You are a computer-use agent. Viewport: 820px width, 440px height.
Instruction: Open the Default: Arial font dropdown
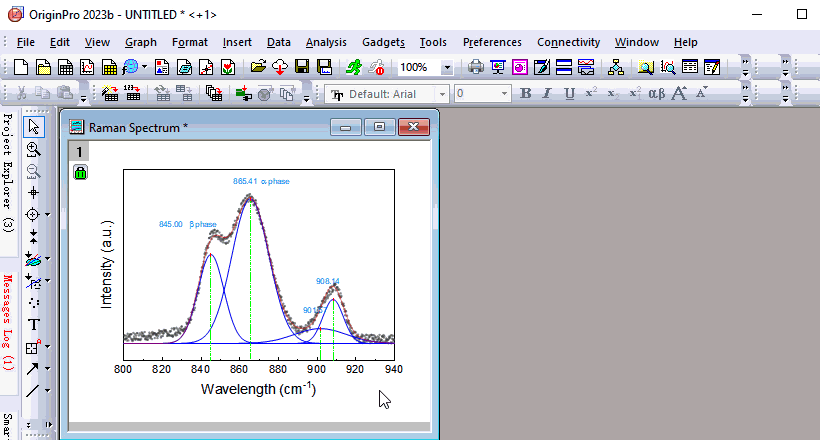(x=441, y=94)
